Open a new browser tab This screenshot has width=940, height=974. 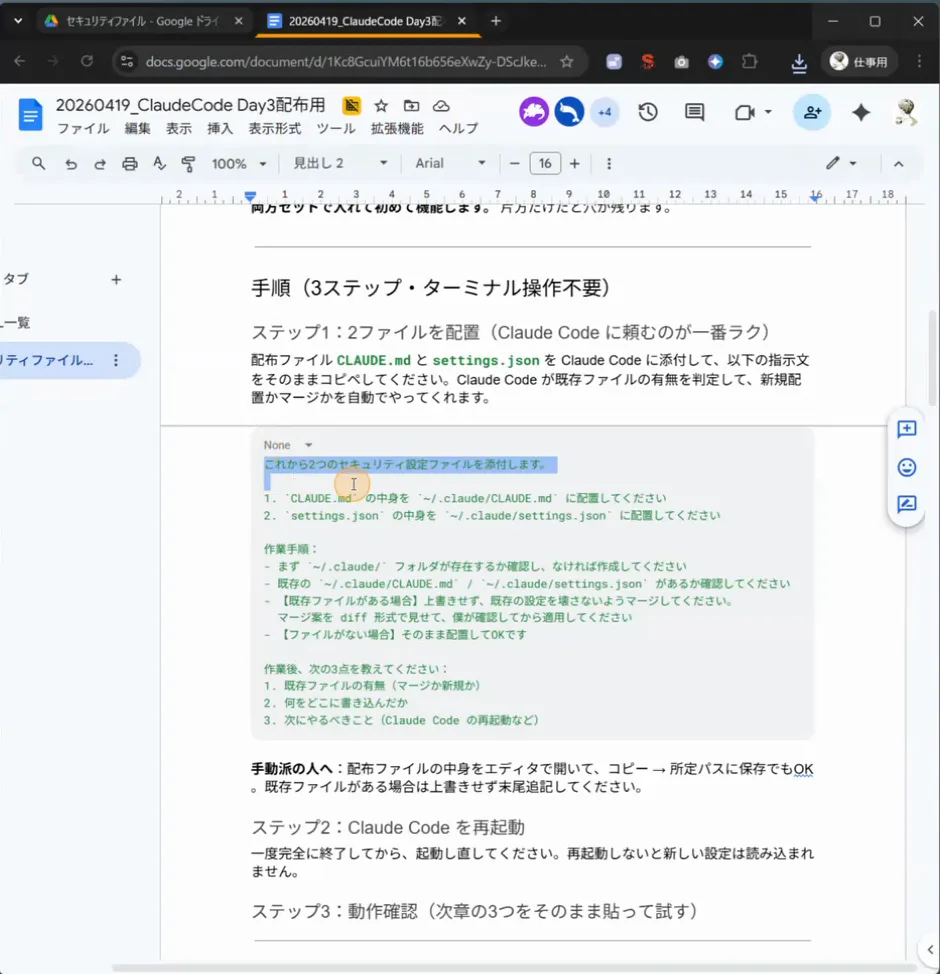pos(496,21)
